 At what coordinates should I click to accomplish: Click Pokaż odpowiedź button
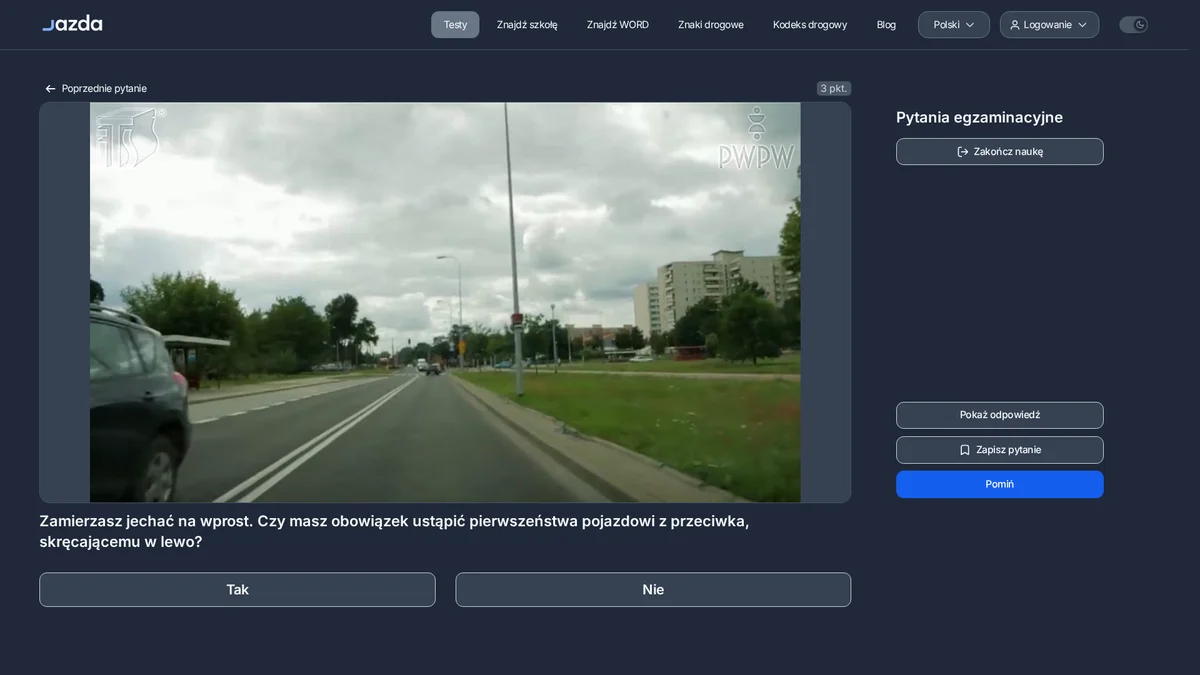pyautogui.click(x=1000, y=415)
